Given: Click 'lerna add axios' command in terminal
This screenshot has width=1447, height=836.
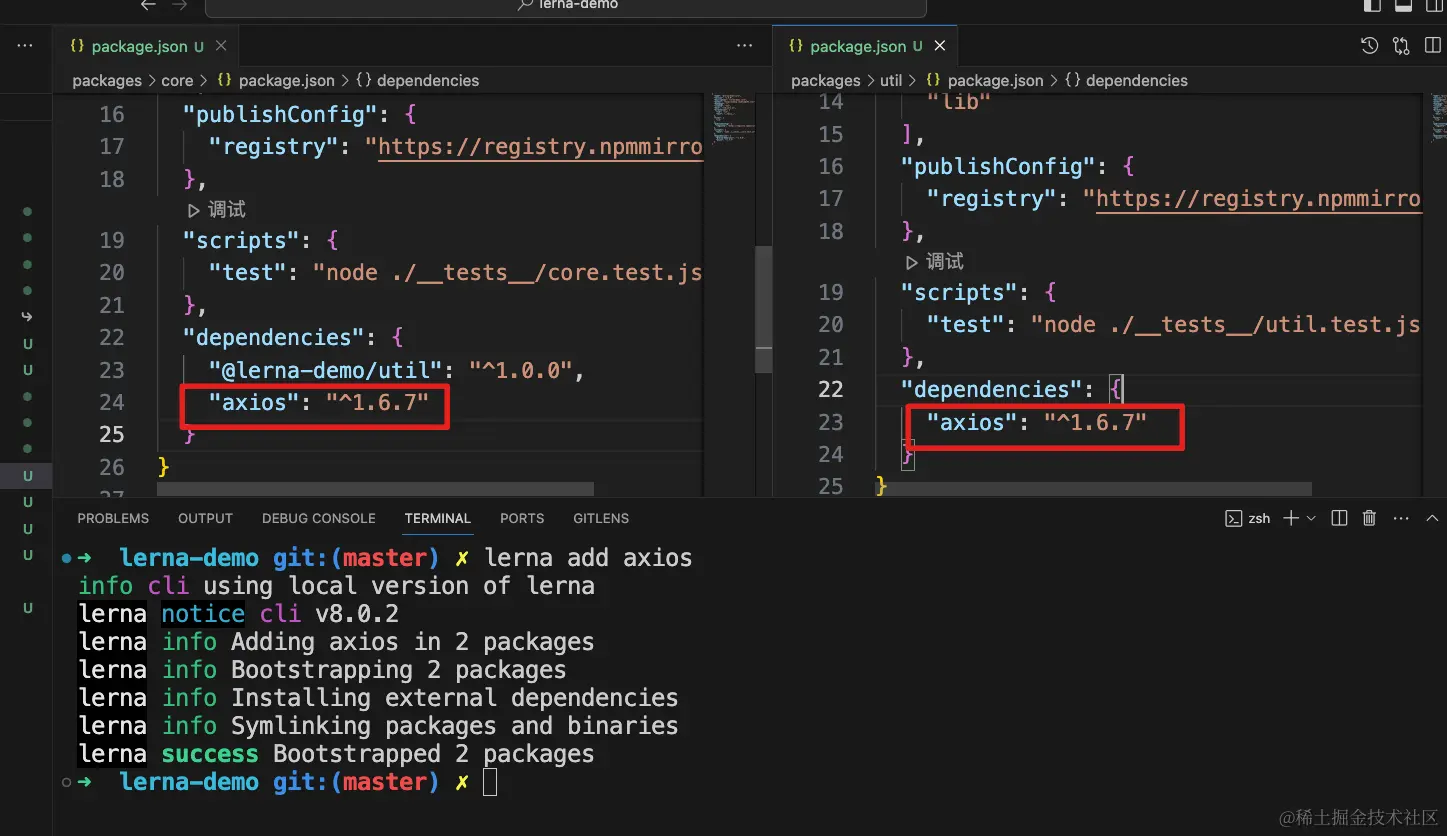Looking at the screenshot, I should (x=588, y=558).
